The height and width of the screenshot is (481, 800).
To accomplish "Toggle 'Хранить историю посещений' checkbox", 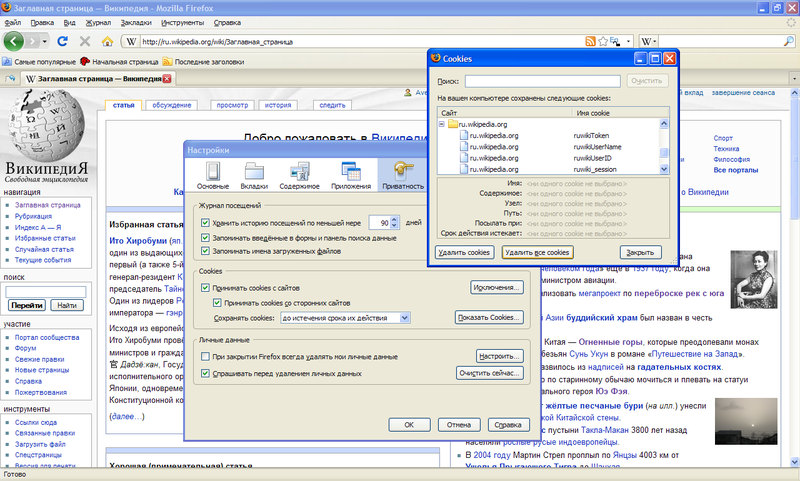I will [205, 223].
